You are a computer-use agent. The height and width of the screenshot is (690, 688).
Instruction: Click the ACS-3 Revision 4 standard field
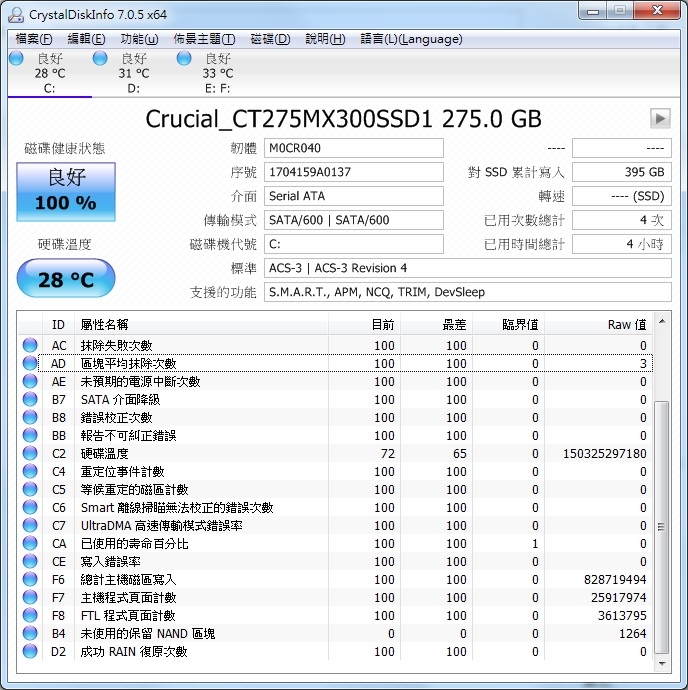tap(467, 268)
